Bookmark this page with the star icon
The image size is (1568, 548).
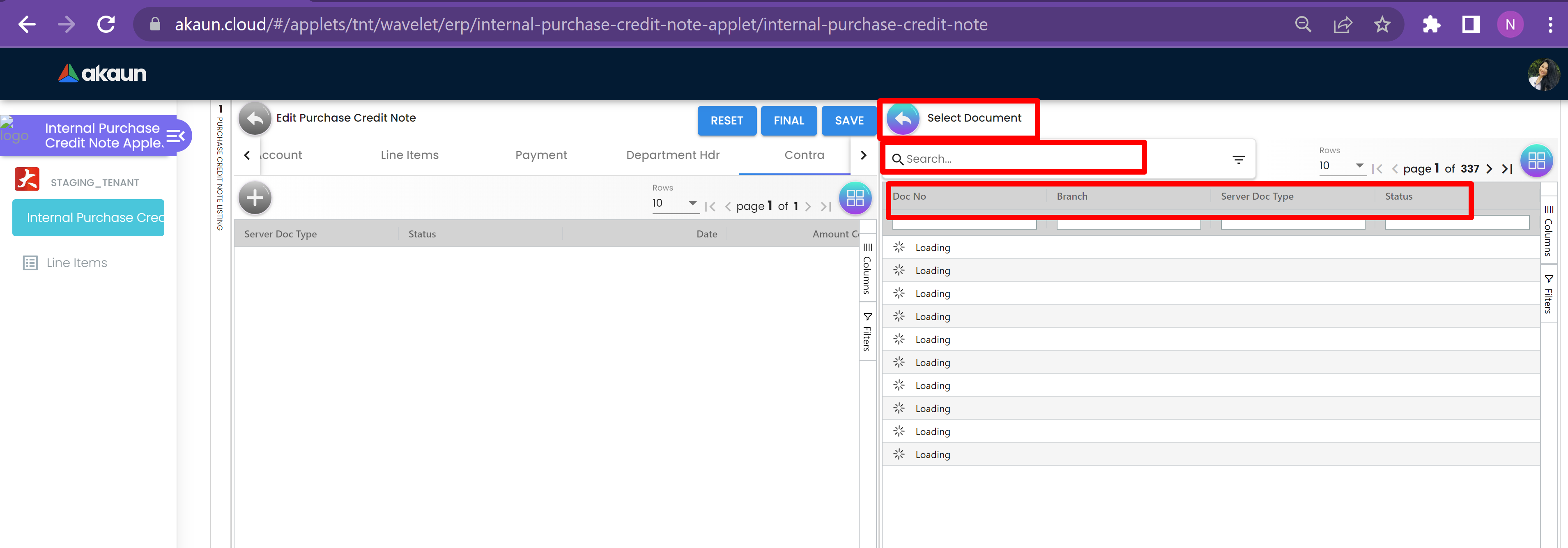tap(1382, 24)
